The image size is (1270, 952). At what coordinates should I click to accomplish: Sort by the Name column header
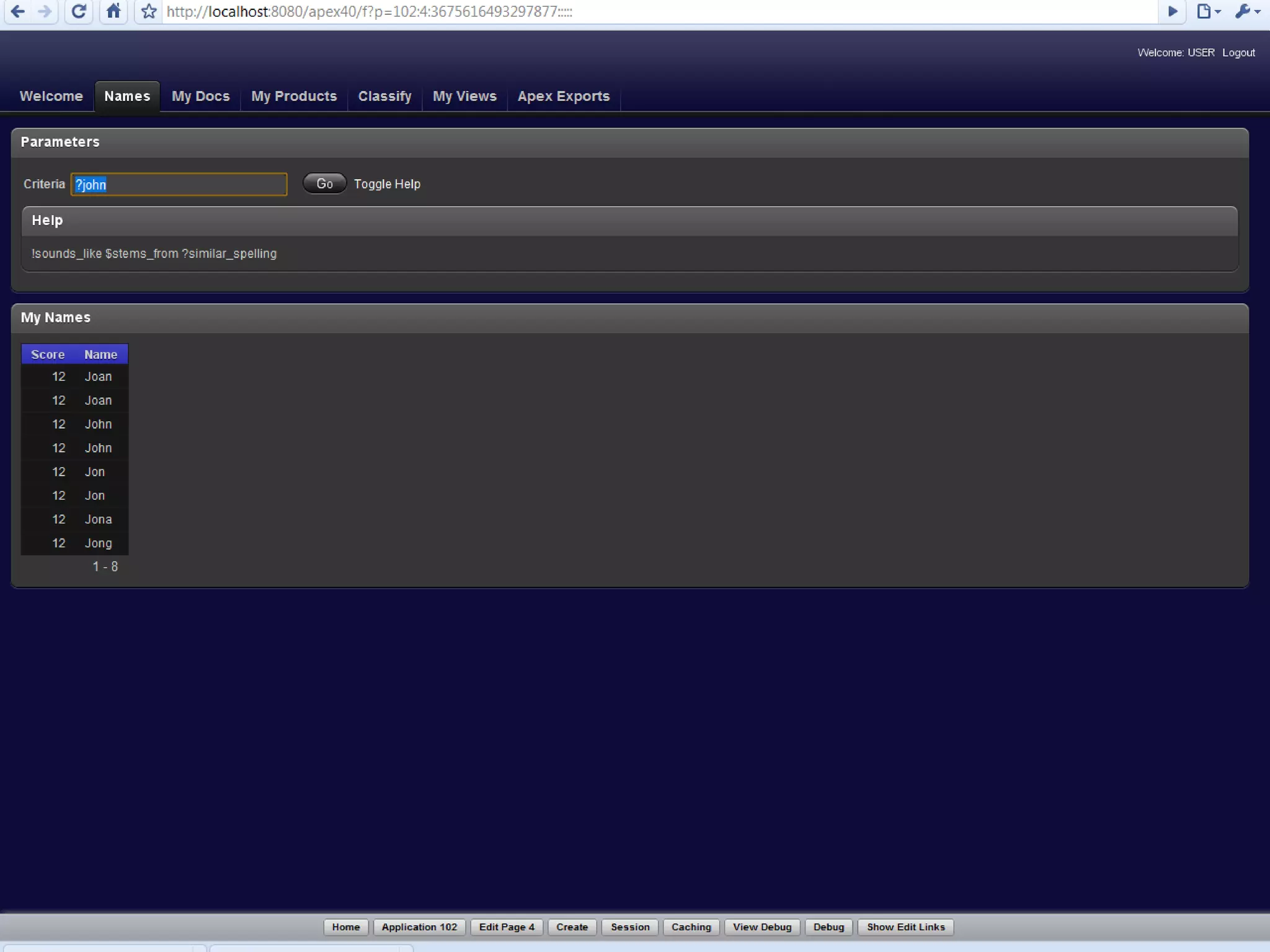pyautogui.click(x=100, y=355)
